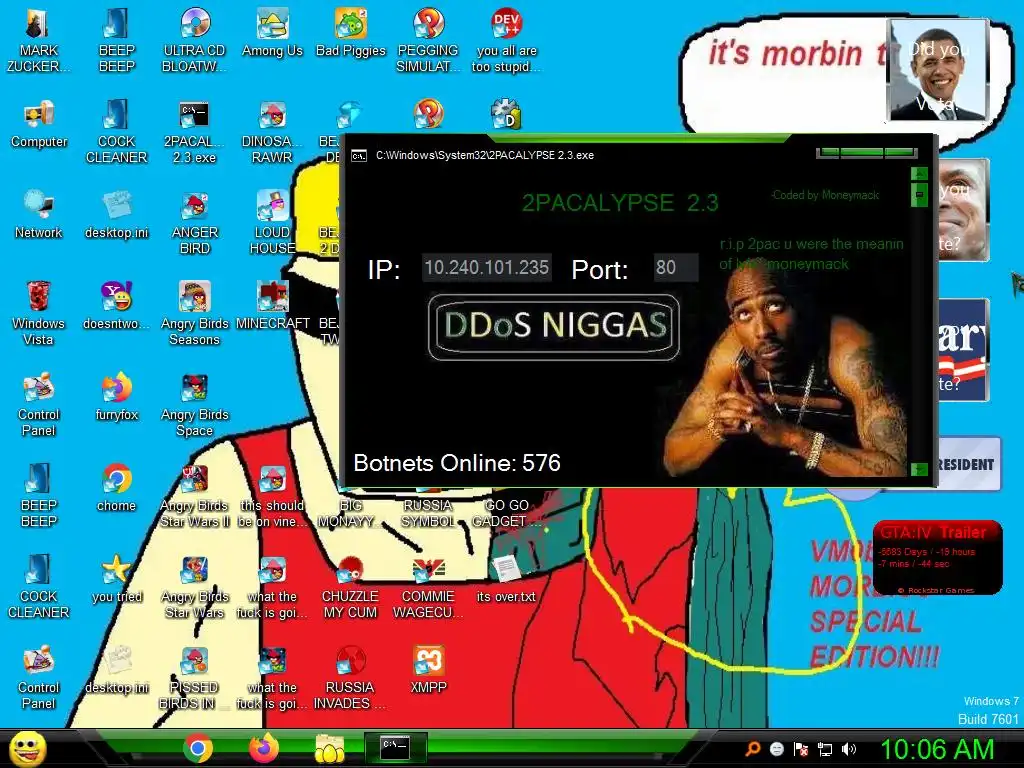The image size is (1024, 768).
Task: Click the magnifier tray icon
Action: 752,748
